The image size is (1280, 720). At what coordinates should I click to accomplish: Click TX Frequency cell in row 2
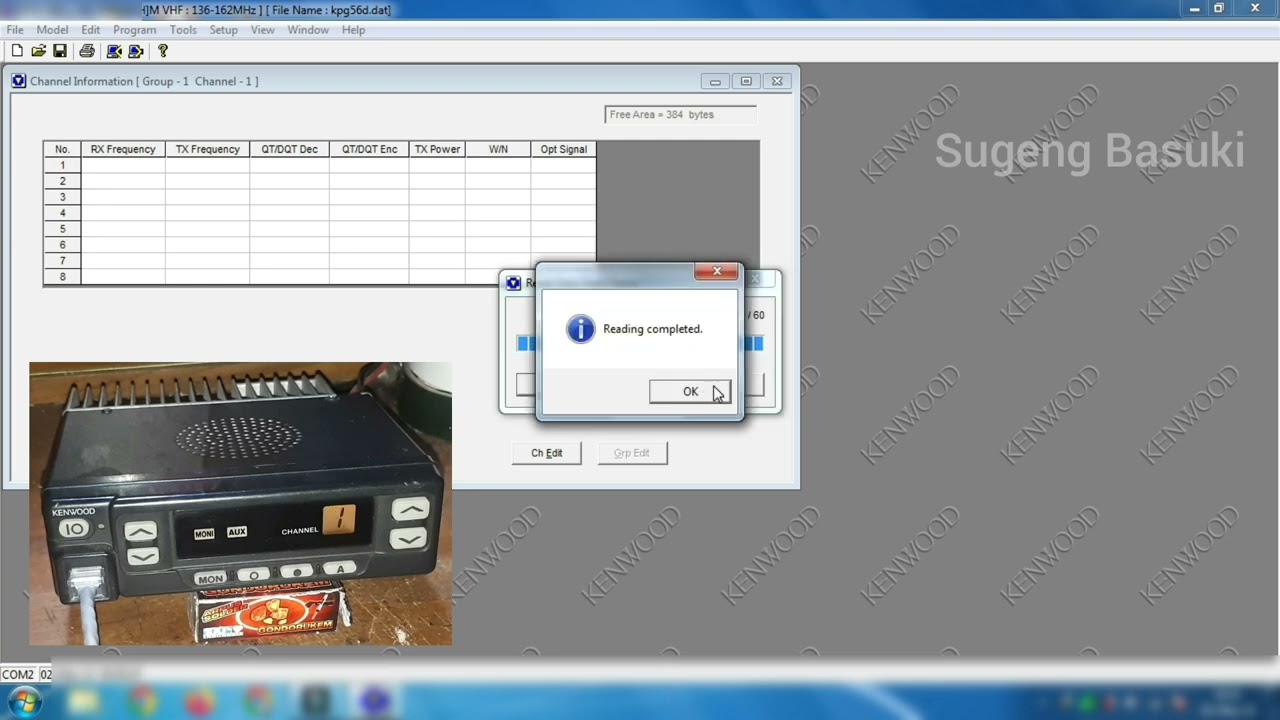click(x=208, y=181)
